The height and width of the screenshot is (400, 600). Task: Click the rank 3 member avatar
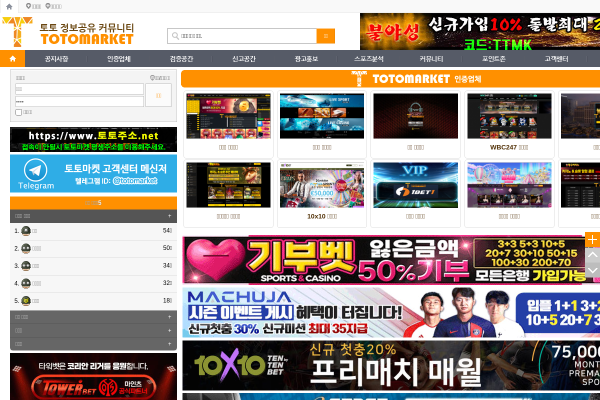pos(26,266)
